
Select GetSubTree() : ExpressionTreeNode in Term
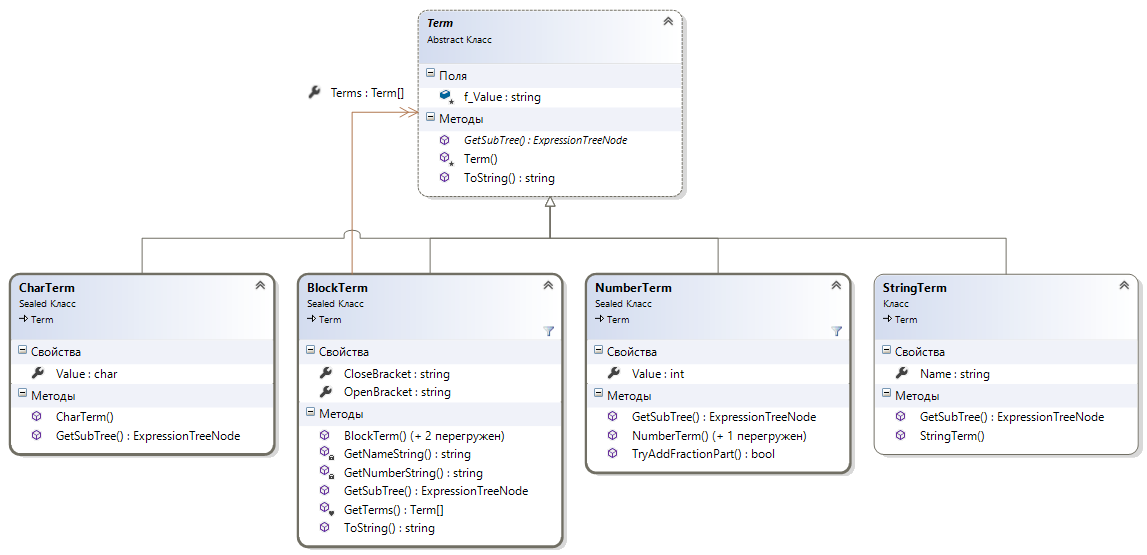pos(545,140)
